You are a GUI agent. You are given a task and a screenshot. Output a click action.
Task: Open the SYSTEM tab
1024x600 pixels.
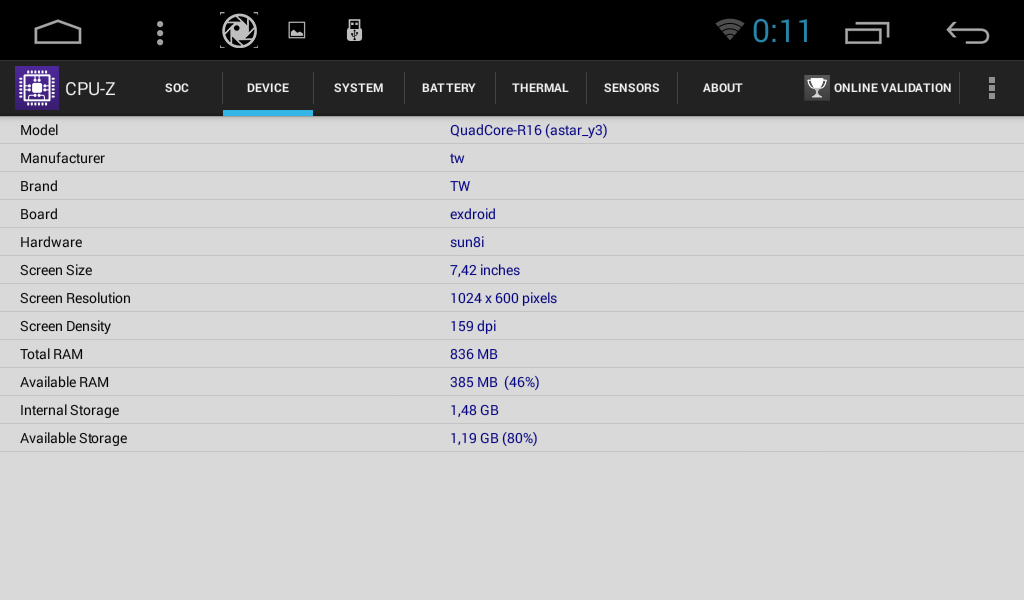(x=359, y=88)
